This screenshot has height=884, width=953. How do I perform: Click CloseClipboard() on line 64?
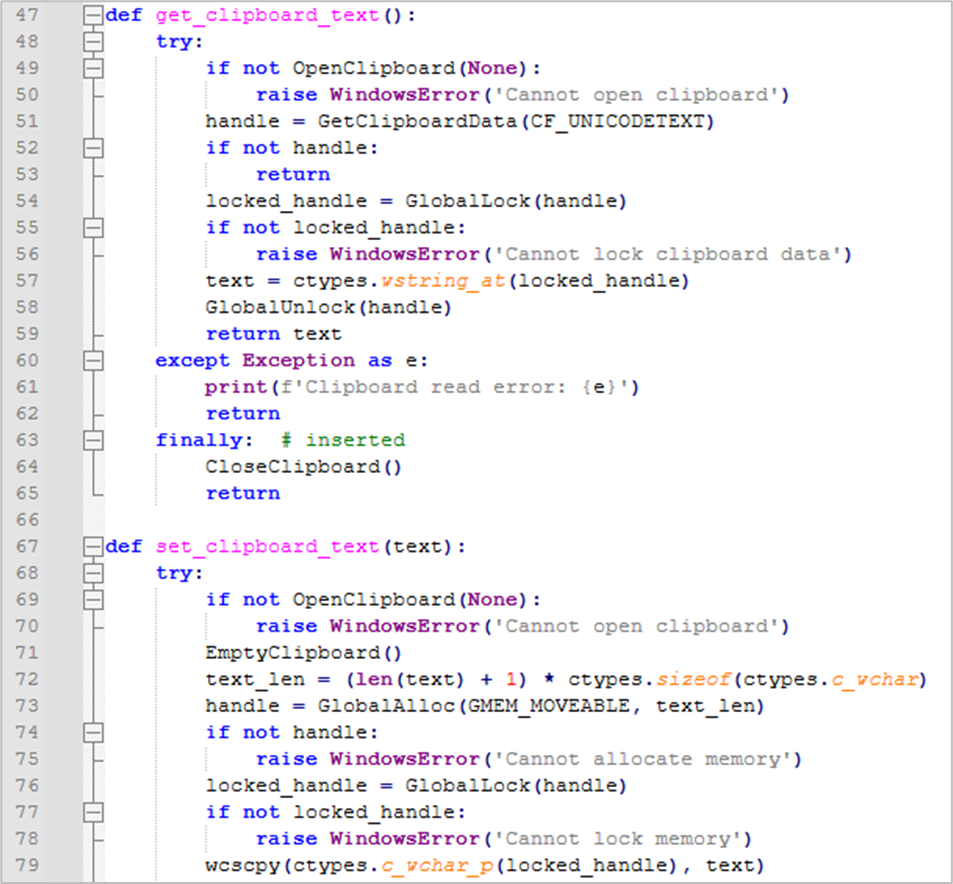point(304,467)
